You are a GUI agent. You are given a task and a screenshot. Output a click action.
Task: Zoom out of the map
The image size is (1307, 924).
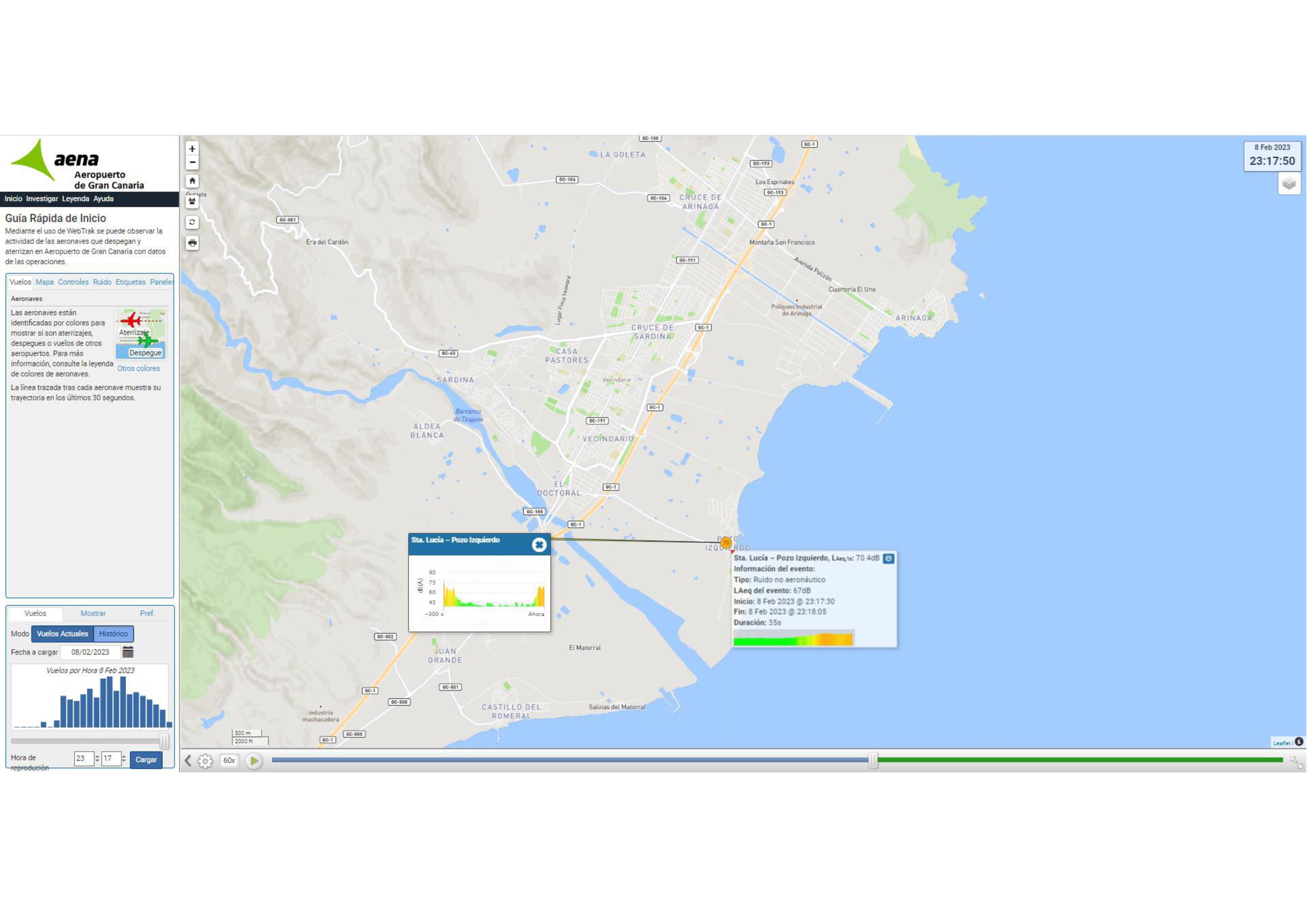(x=192, y=162)
